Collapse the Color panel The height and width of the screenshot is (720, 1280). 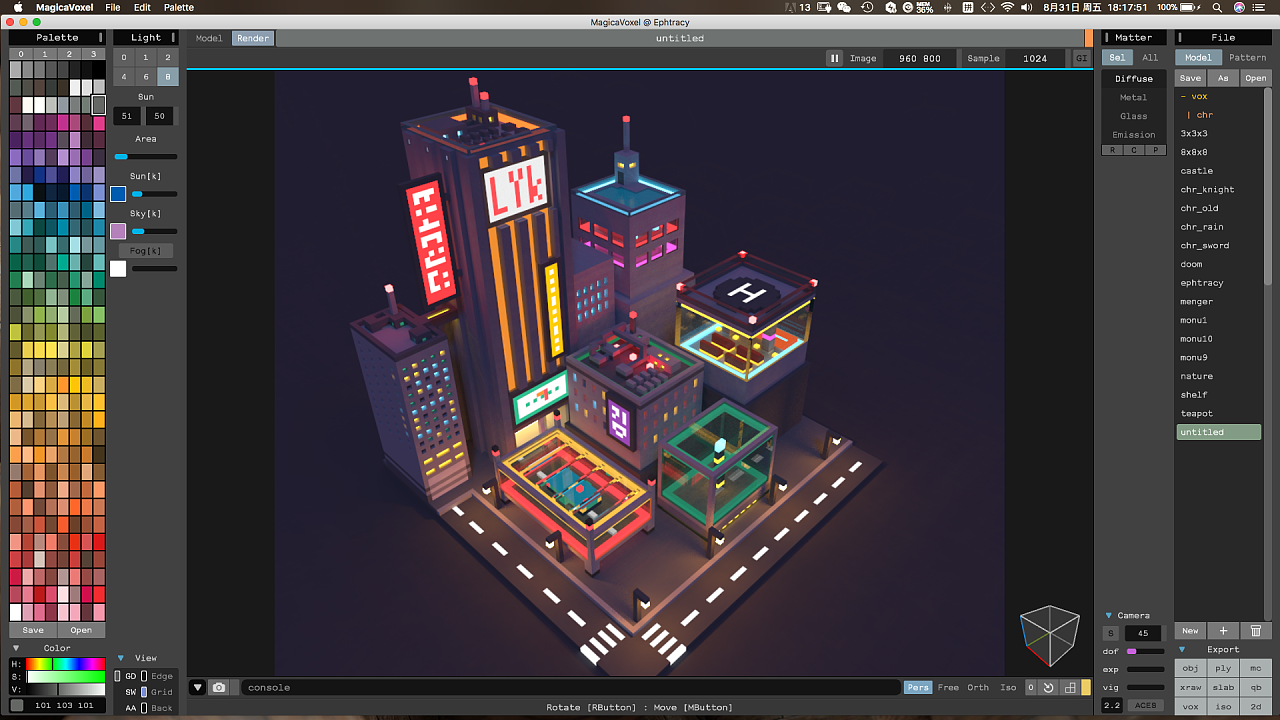[x=16, y=648]
